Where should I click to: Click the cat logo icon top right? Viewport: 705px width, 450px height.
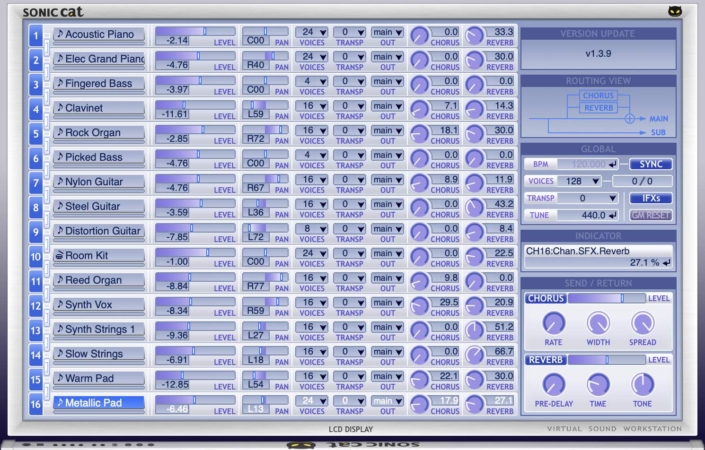[676, 12]
